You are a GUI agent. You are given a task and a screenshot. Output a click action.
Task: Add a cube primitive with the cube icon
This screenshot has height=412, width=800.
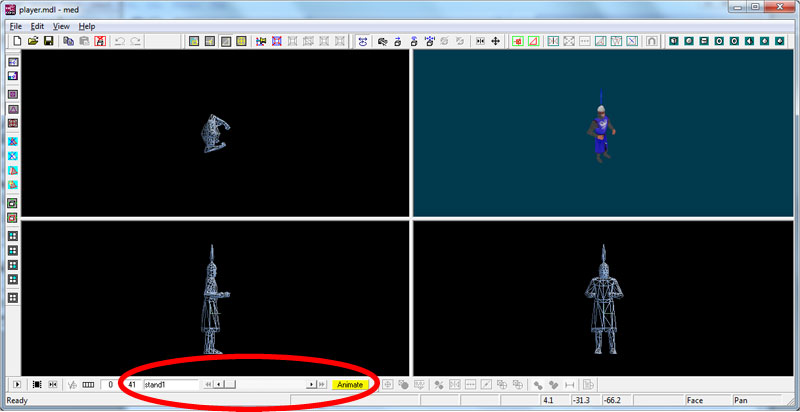click(x=674, y=41)
